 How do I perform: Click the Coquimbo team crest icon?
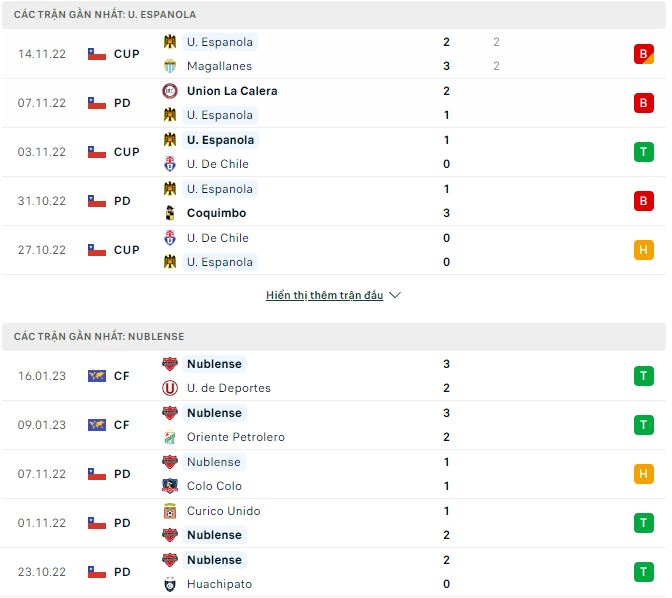tap(170, 213)
